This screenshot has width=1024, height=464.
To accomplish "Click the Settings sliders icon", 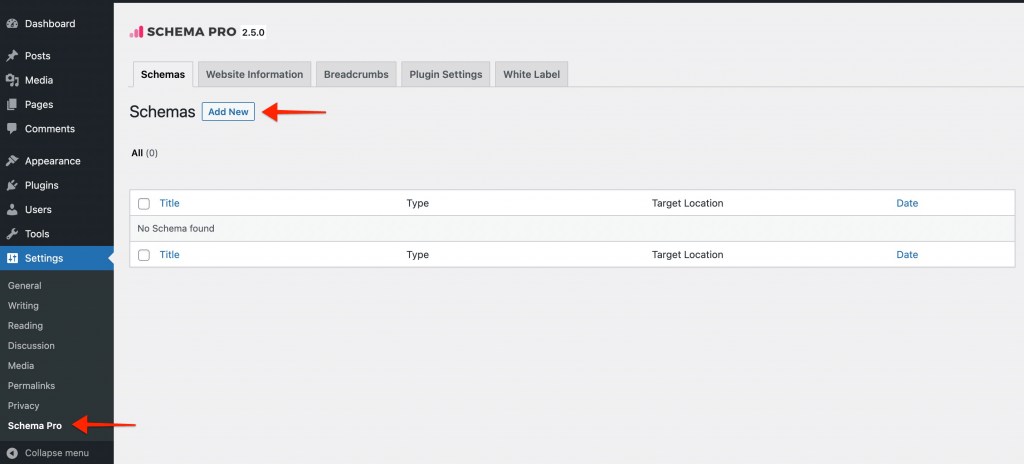I will coord(12,258).
